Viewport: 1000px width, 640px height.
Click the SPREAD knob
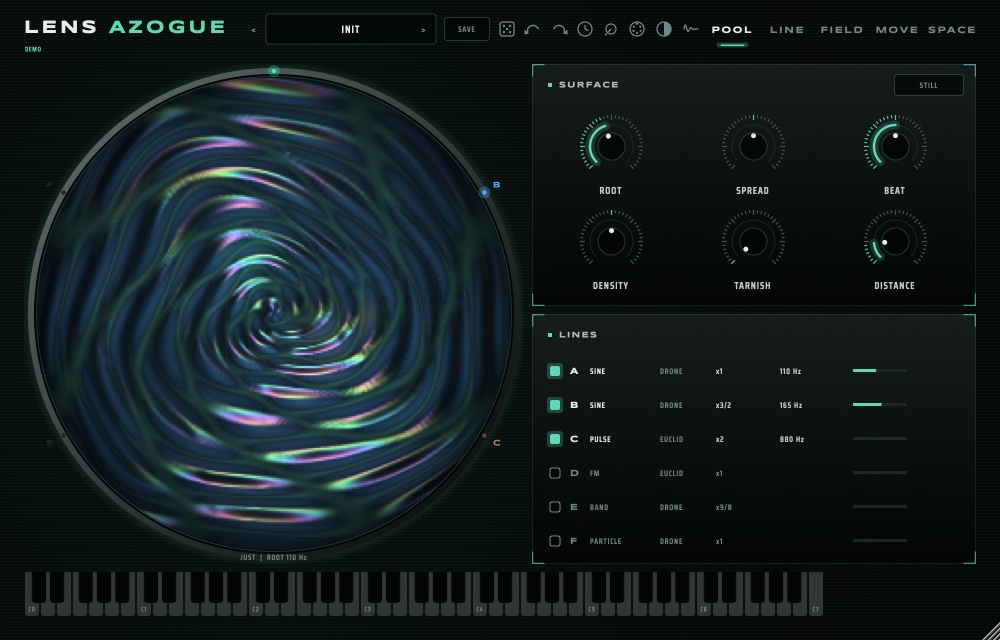click(753, 146)
